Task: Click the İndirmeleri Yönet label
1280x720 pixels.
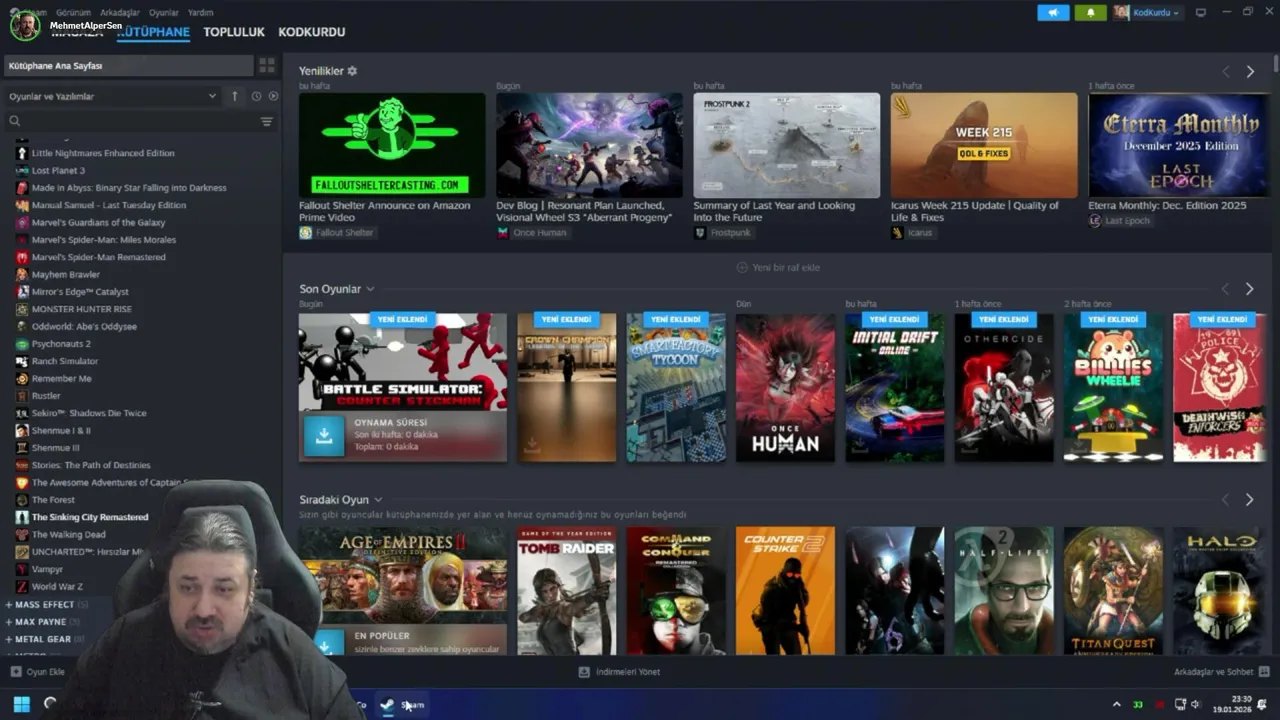Action: coord(628,672)
